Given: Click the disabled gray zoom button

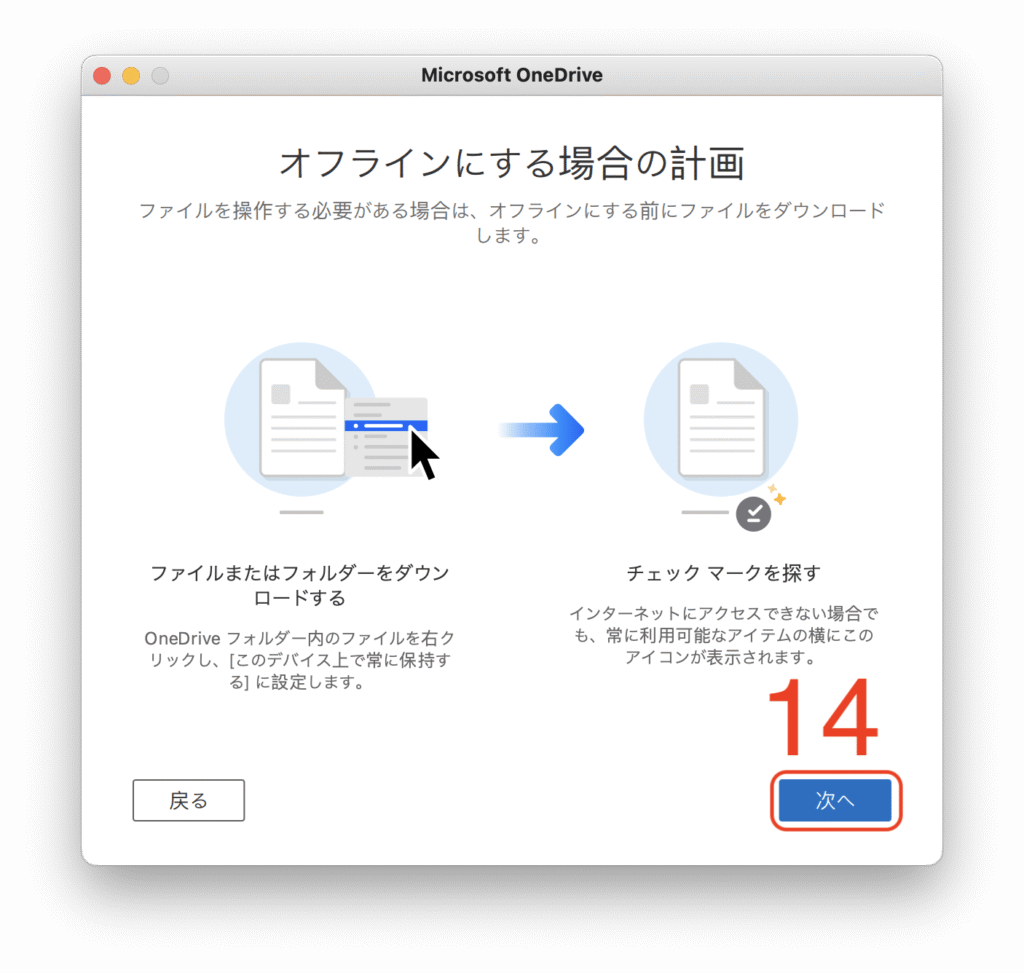Looking at the screenshot, I should pyautogui.click(x=161, y=76).
